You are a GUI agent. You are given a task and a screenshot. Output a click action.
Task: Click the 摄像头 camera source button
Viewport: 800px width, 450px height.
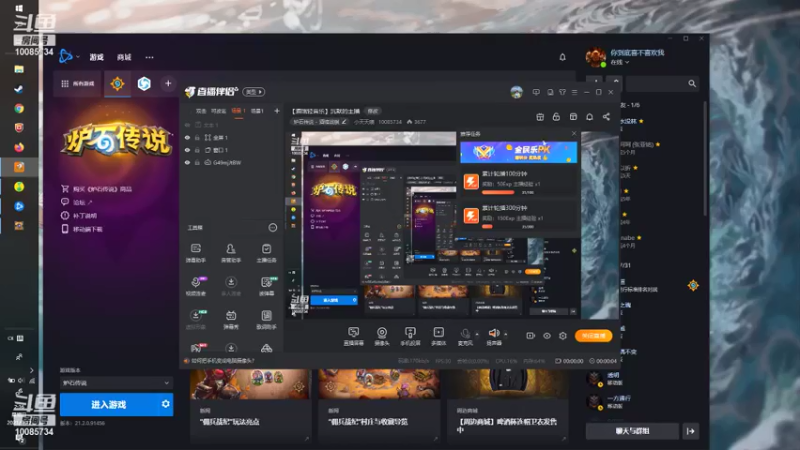[x=382, y=336]
